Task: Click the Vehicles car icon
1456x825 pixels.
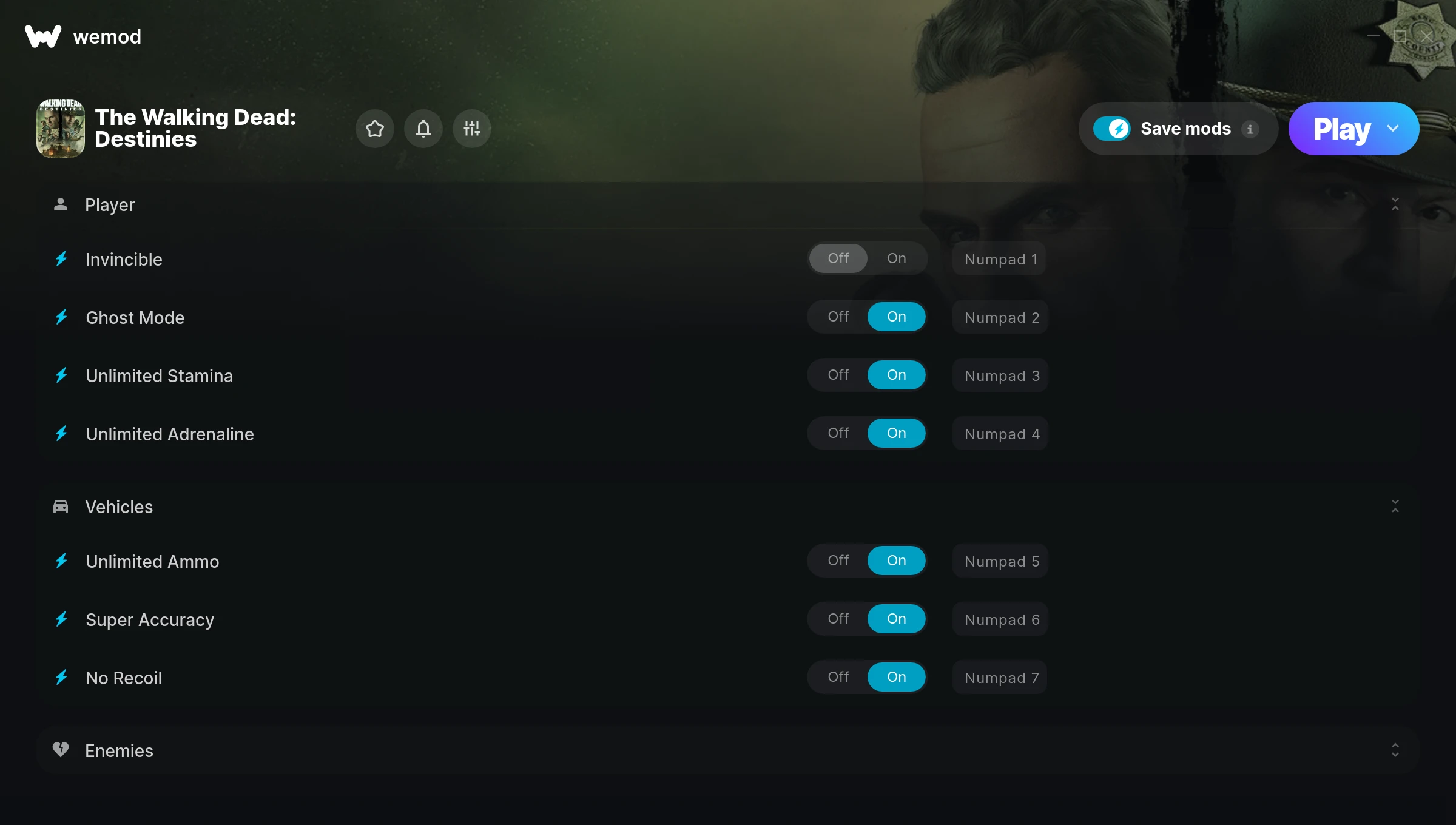Action: (x=60, y=507)
